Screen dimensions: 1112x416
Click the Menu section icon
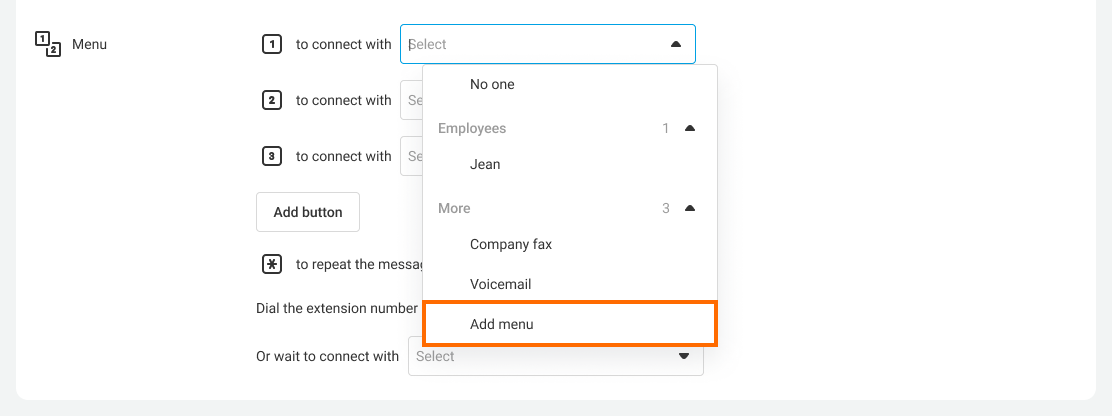[48, 44]
